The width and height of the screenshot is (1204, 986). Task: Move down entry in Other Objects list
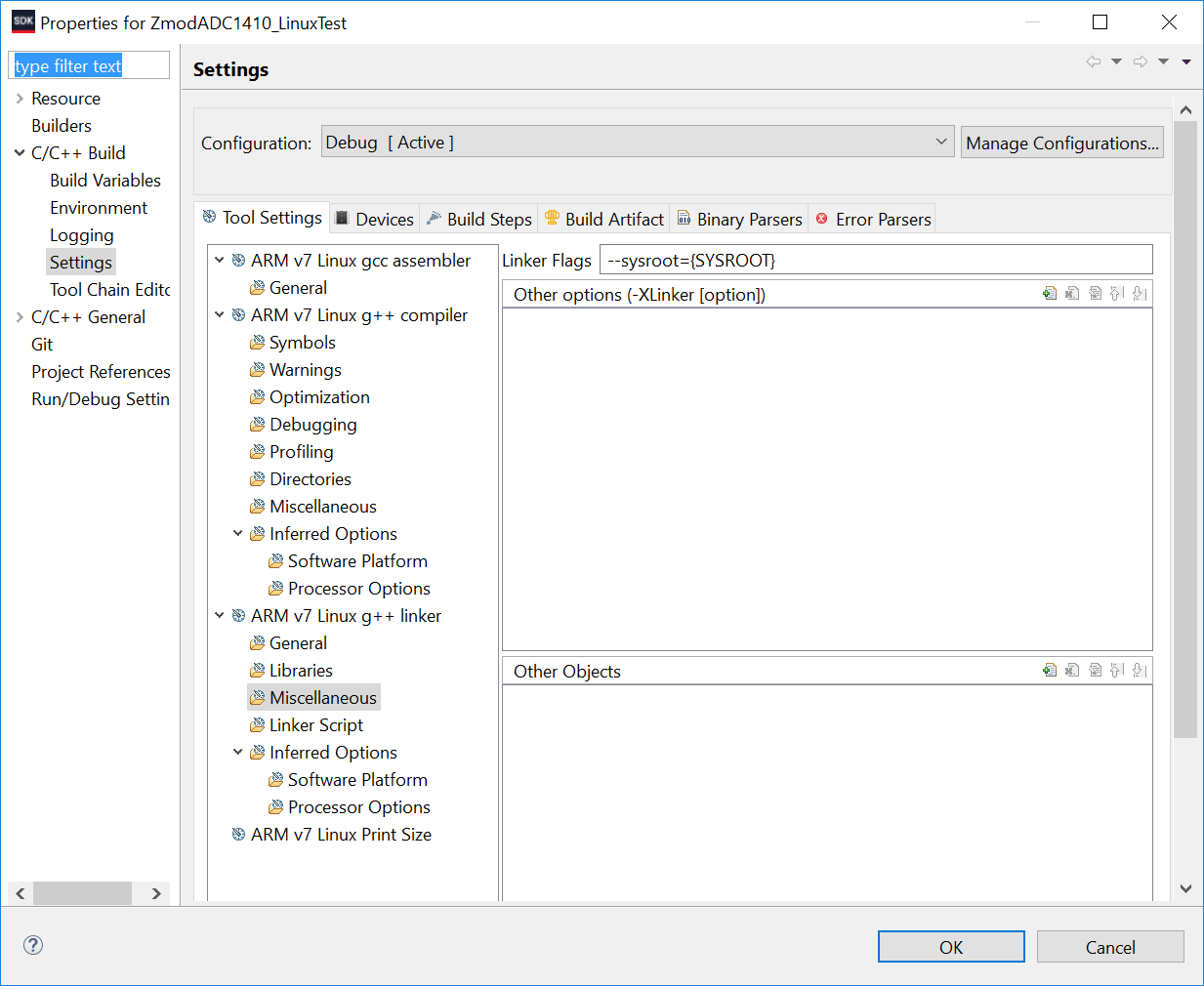point(1140,670)
